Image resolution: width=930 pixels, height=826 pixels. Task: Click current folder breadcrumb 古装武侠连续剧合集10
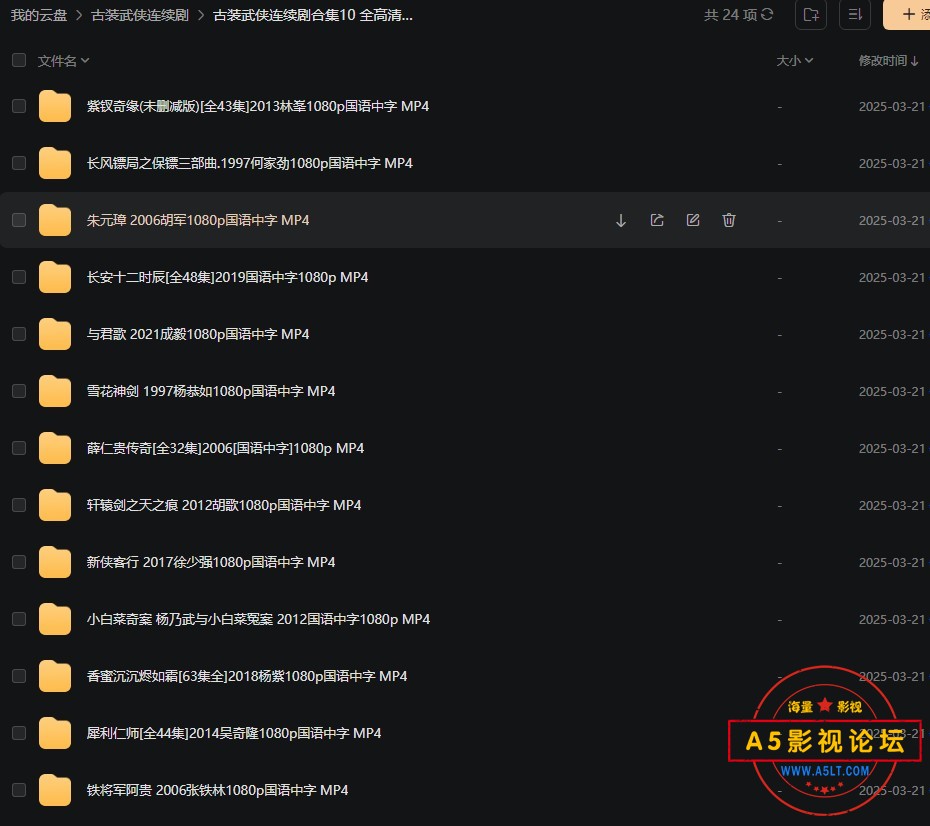[x=313, y=15]
